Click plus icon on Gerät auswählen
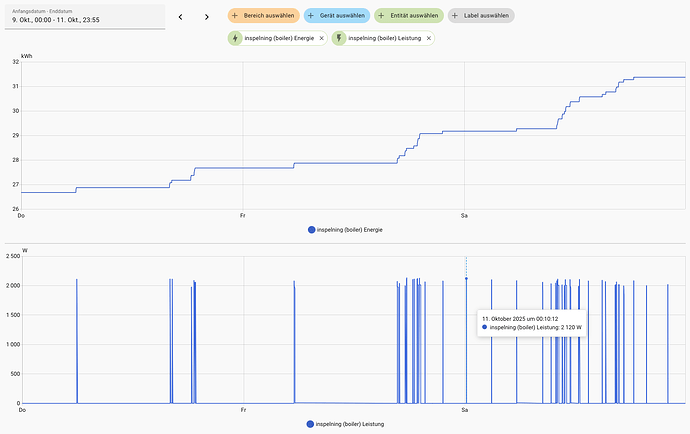 pyautogui.click(x=310, y=16)
